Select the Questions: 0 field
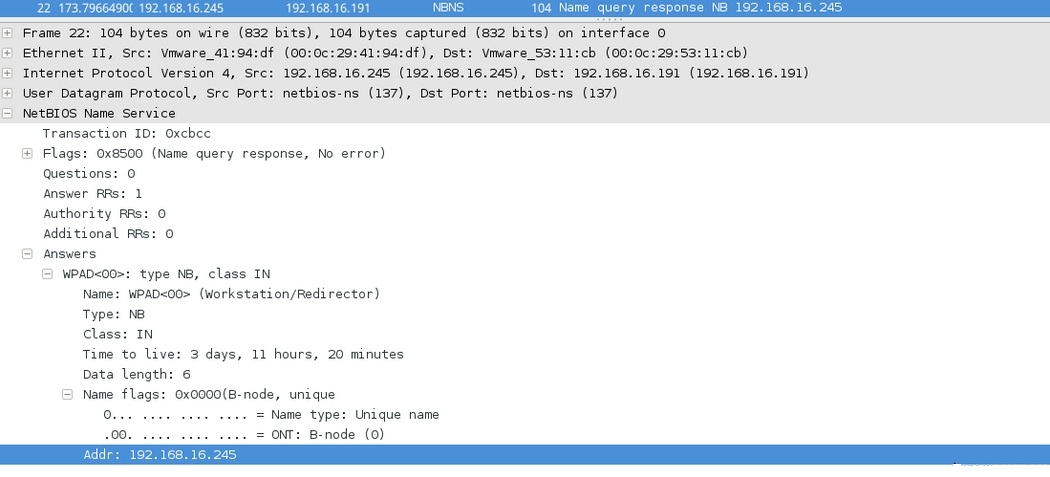Viewport: 1050px width, 477px height. click(x=89, y=173)
